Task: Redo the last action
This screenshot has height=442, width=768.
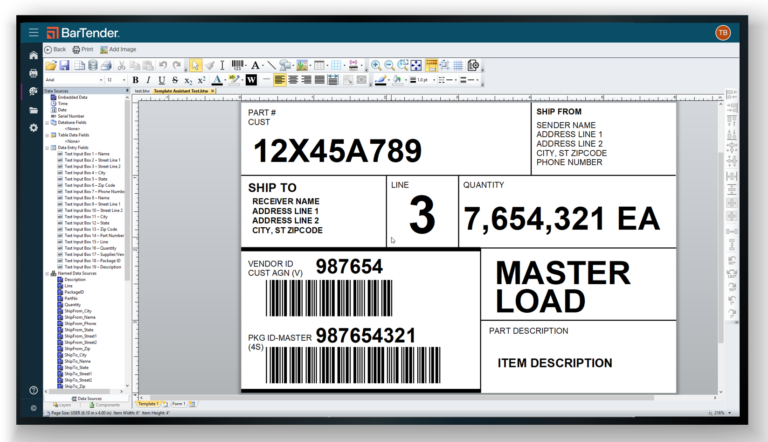Action: (177, 65)
